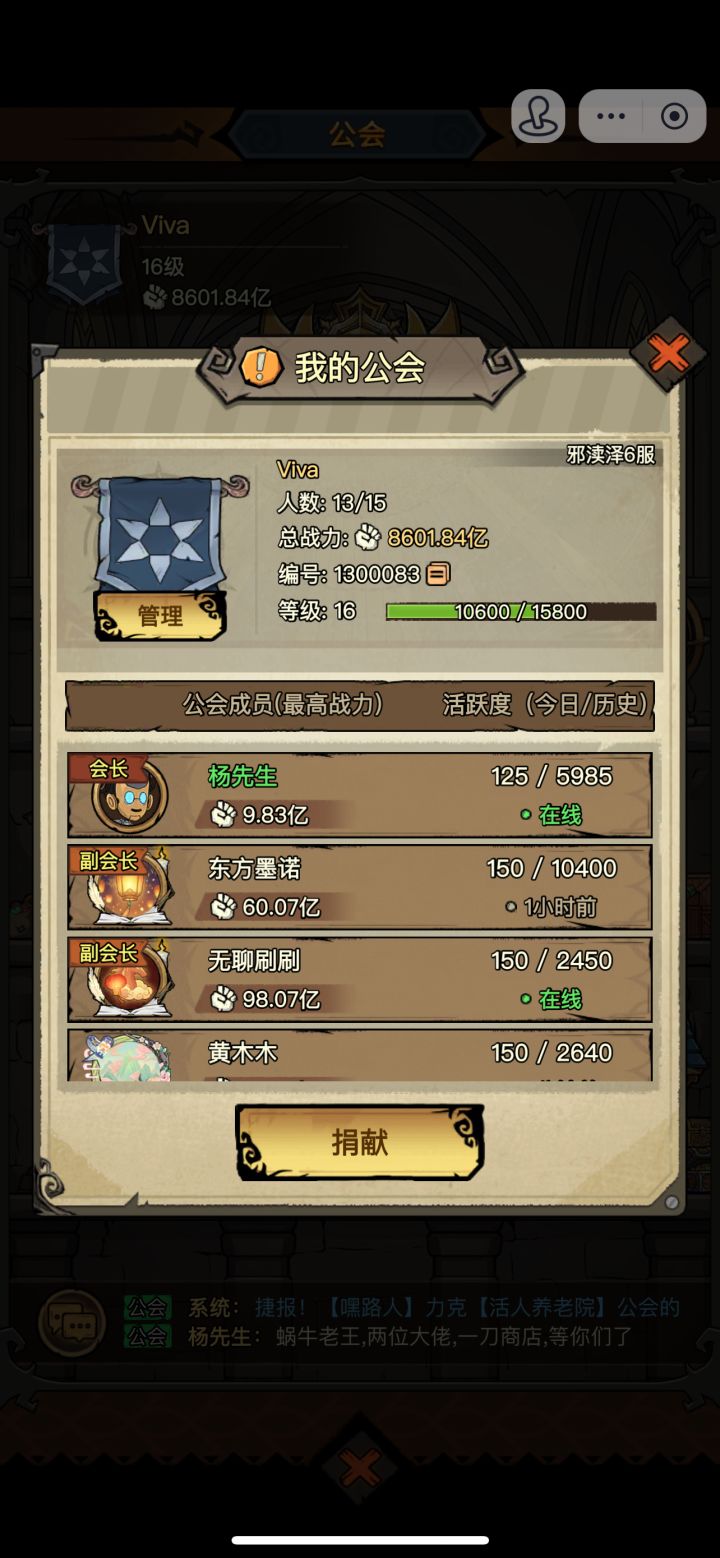This screenshot has width=720, height=1558.
Task: Click the fist icon beside 总战力
Action: (x=367, y=538)
